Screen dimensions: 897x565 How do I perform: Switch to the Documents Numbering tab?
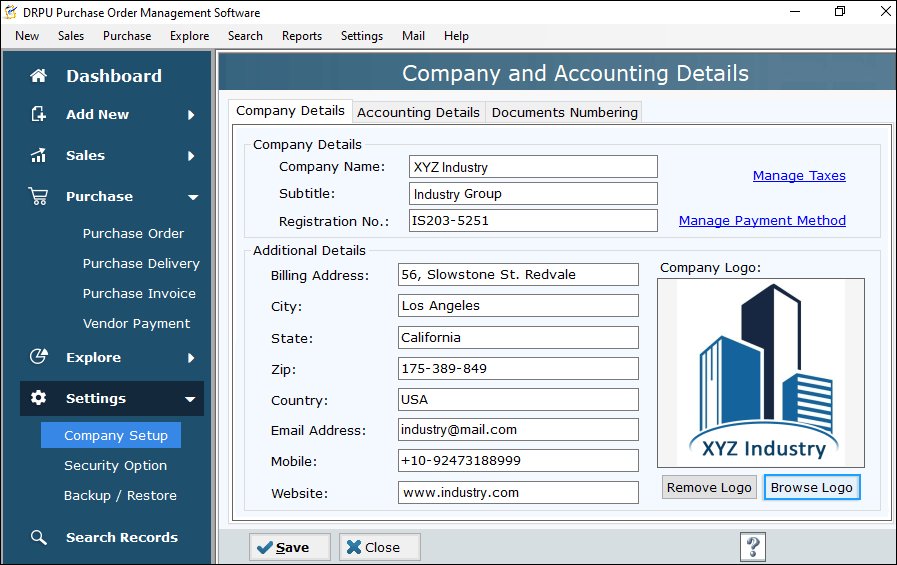pos(565,113)
